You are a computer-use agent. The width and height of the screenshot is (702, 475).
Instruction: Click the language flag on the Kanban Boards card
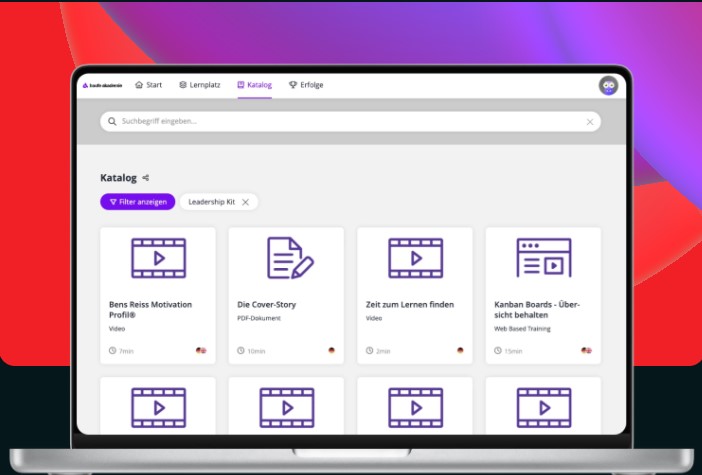pyautogui.click(x=587, y=351)
